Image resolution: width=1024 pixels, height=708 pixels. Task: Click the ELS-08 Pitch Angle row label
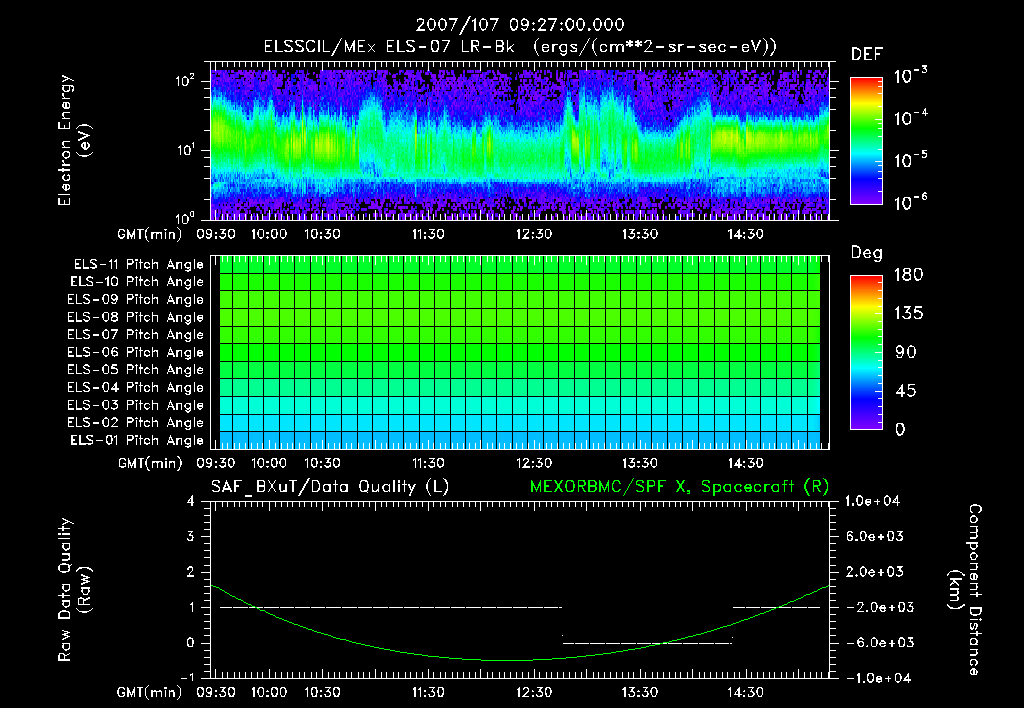[x=136, y=317]
